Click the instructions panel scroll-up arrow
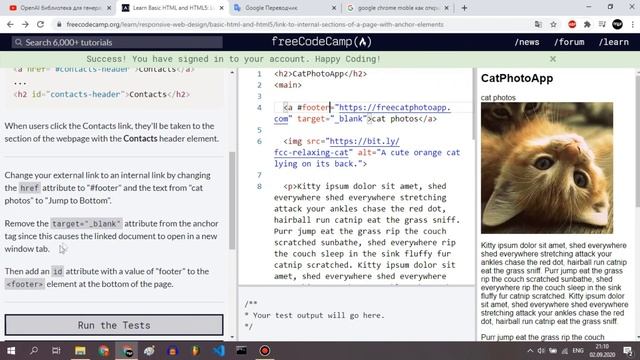This screenshot has width=640, height=360. click(x=232, y=72)
